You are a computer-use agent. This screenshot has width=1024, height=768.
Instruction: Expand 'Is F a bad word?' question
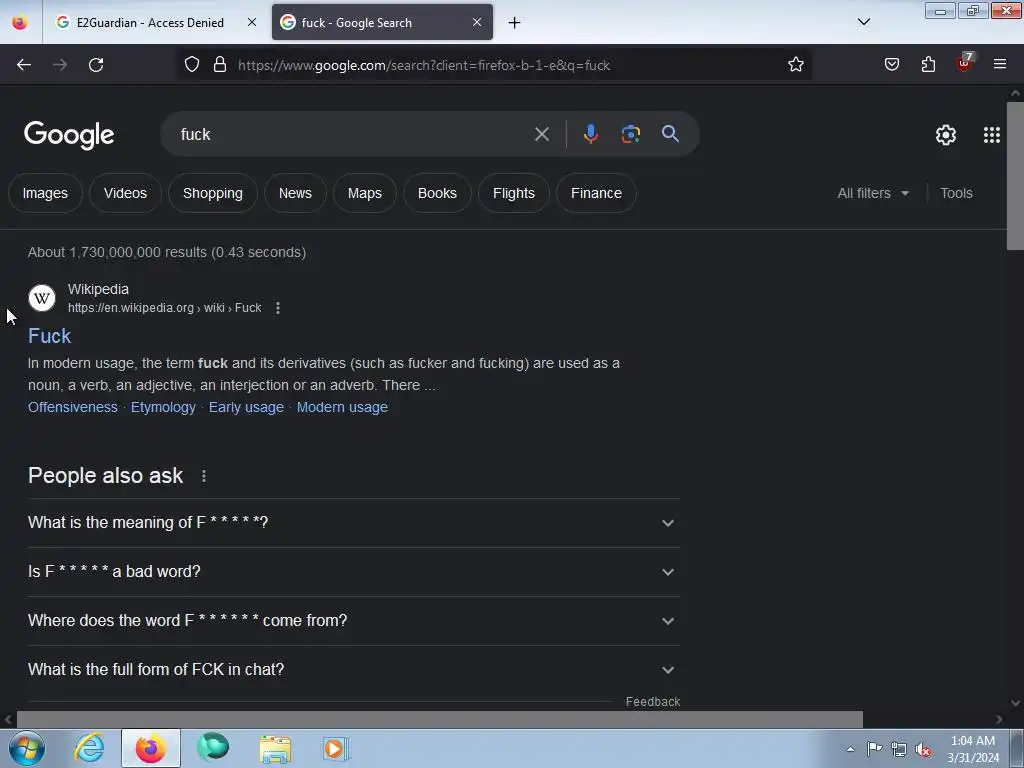pyautogui.click(x=353, y=572)
